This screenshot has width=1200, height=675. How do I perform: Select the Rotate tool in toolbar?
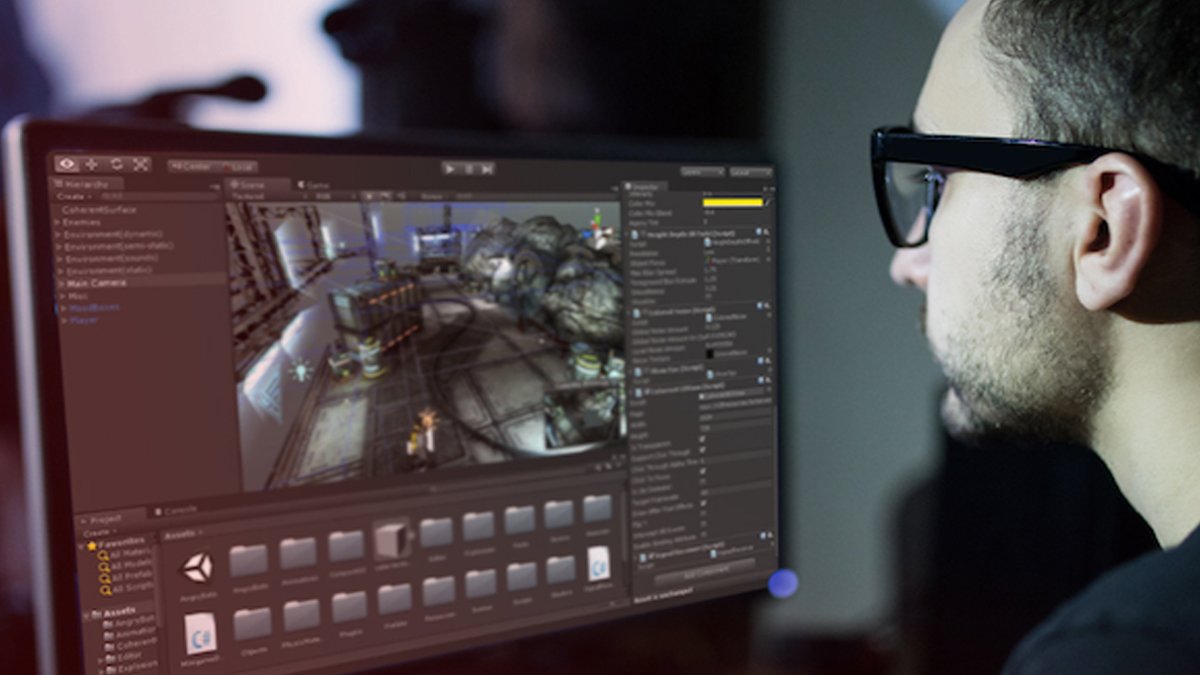[116, 164]
